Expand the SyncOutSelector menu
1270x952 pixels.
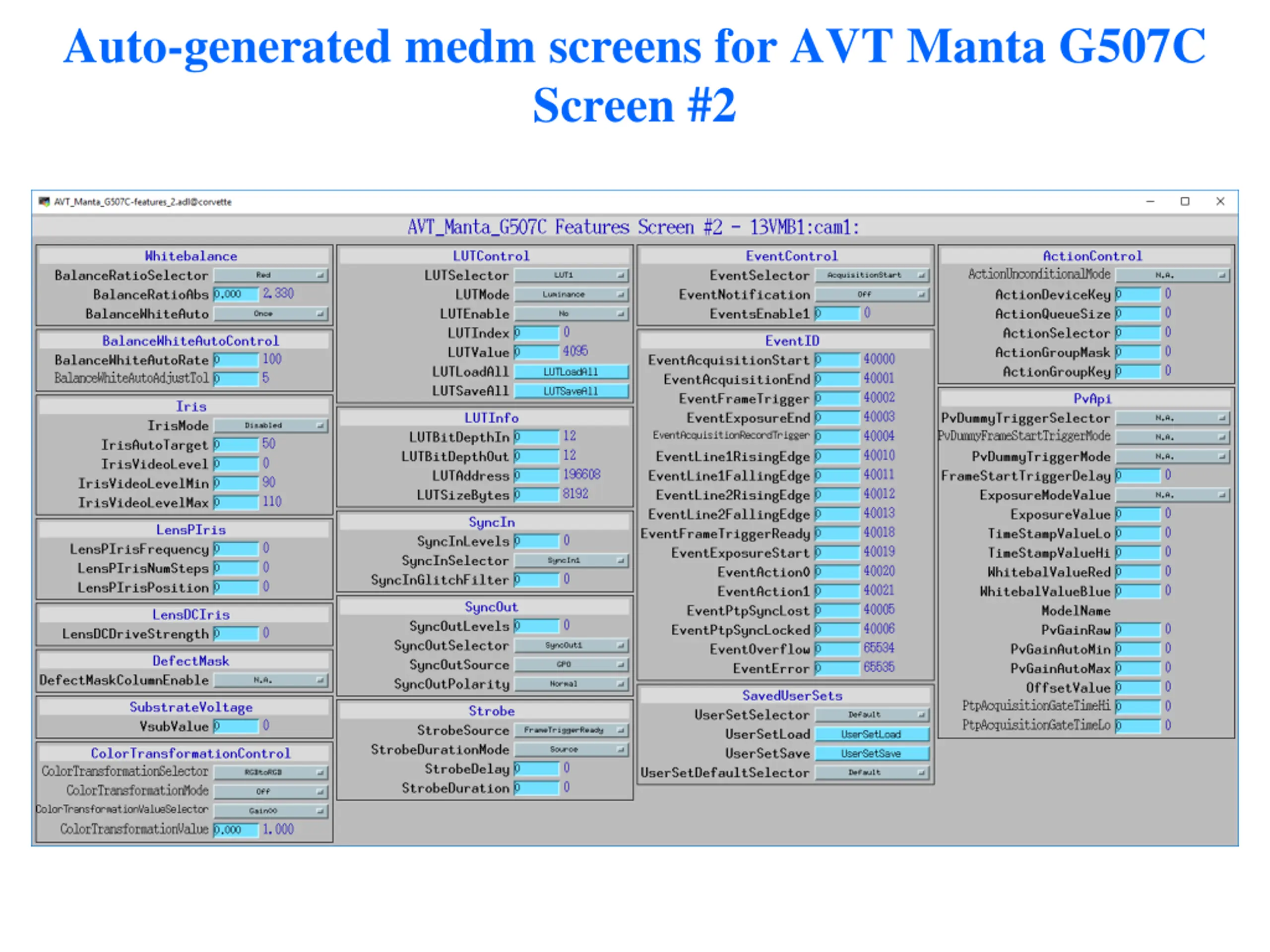coord(571,646)
